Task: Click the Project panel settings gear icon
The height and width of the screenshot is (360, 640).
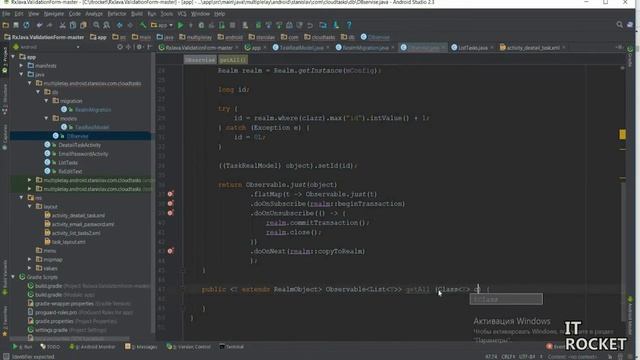Action: pyautogui.click(x=139, y=47)
